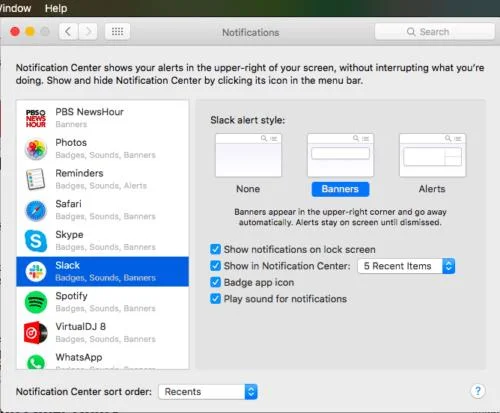Uncheck Badge app icon
Screen dimensions: 500x413
click(215, 282)
